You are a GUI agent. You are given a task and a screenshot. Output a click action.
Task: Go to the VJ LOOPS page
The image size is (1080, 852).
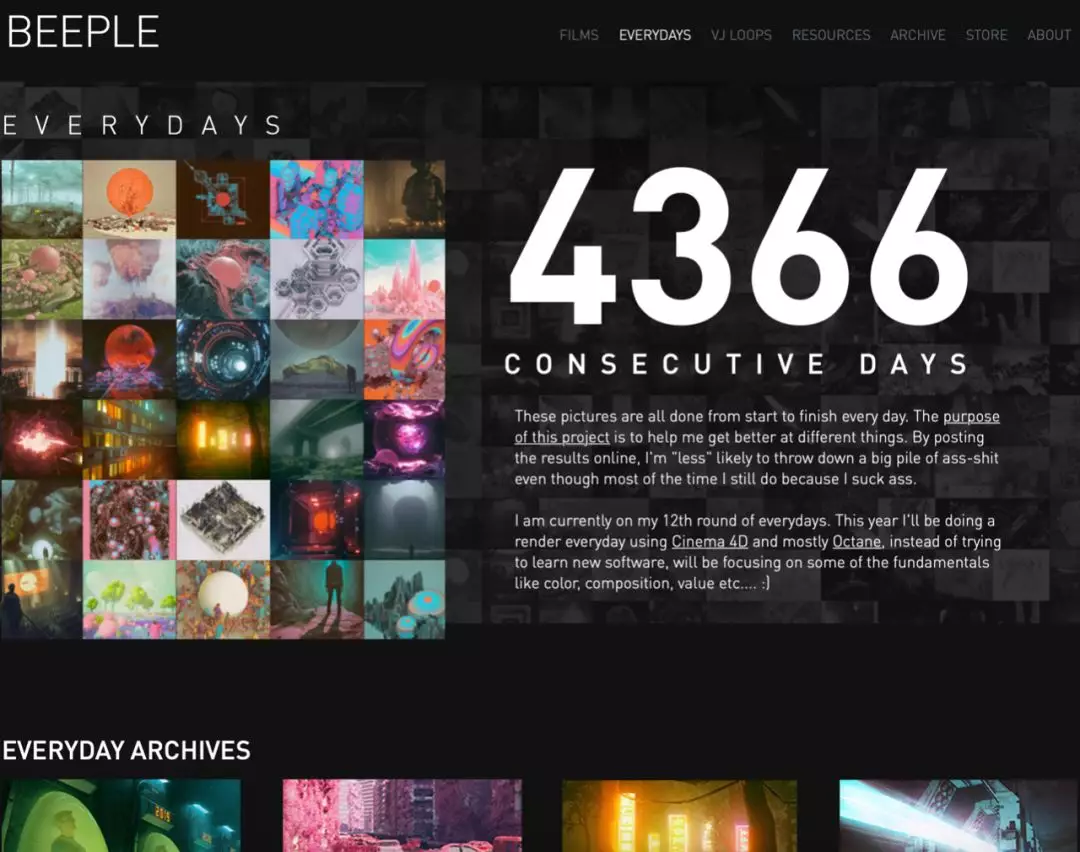[741, 35]
